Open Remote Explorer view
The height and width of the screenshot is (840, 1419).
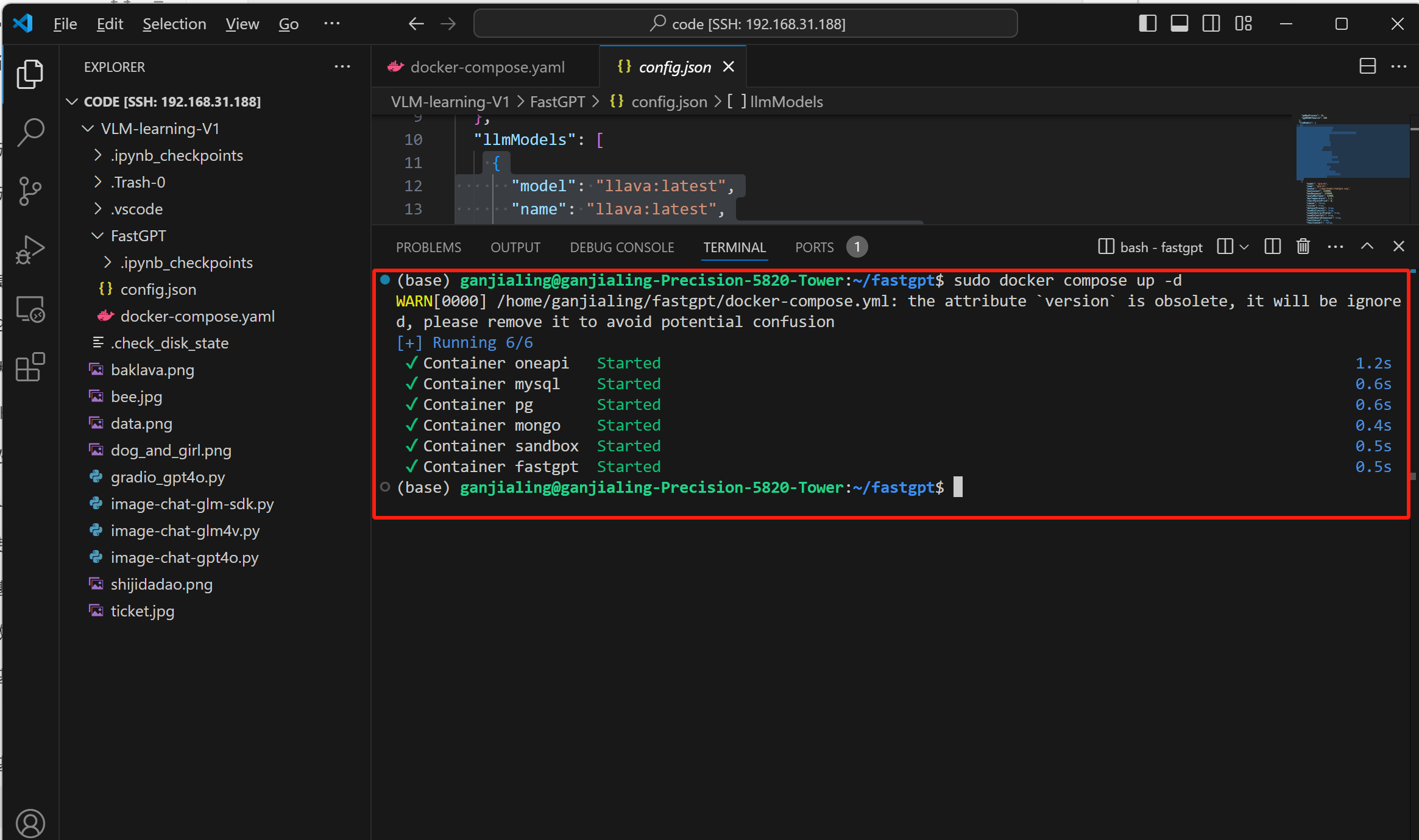click(x=30, y=308)
